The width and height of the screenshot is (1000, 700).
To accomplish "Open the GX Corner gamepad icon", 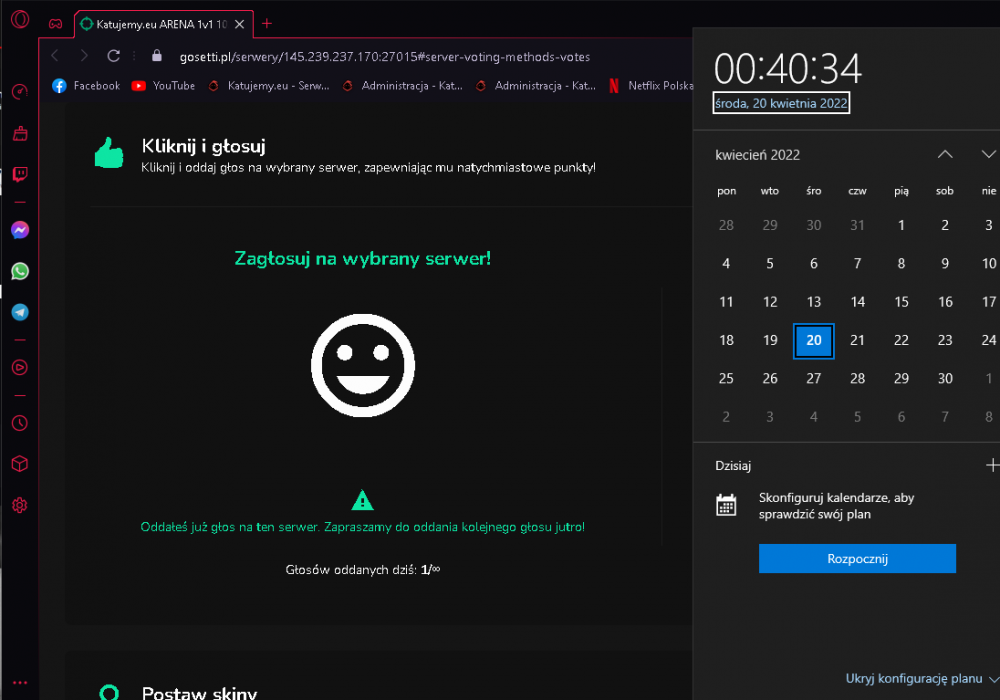I will (55, 24).
